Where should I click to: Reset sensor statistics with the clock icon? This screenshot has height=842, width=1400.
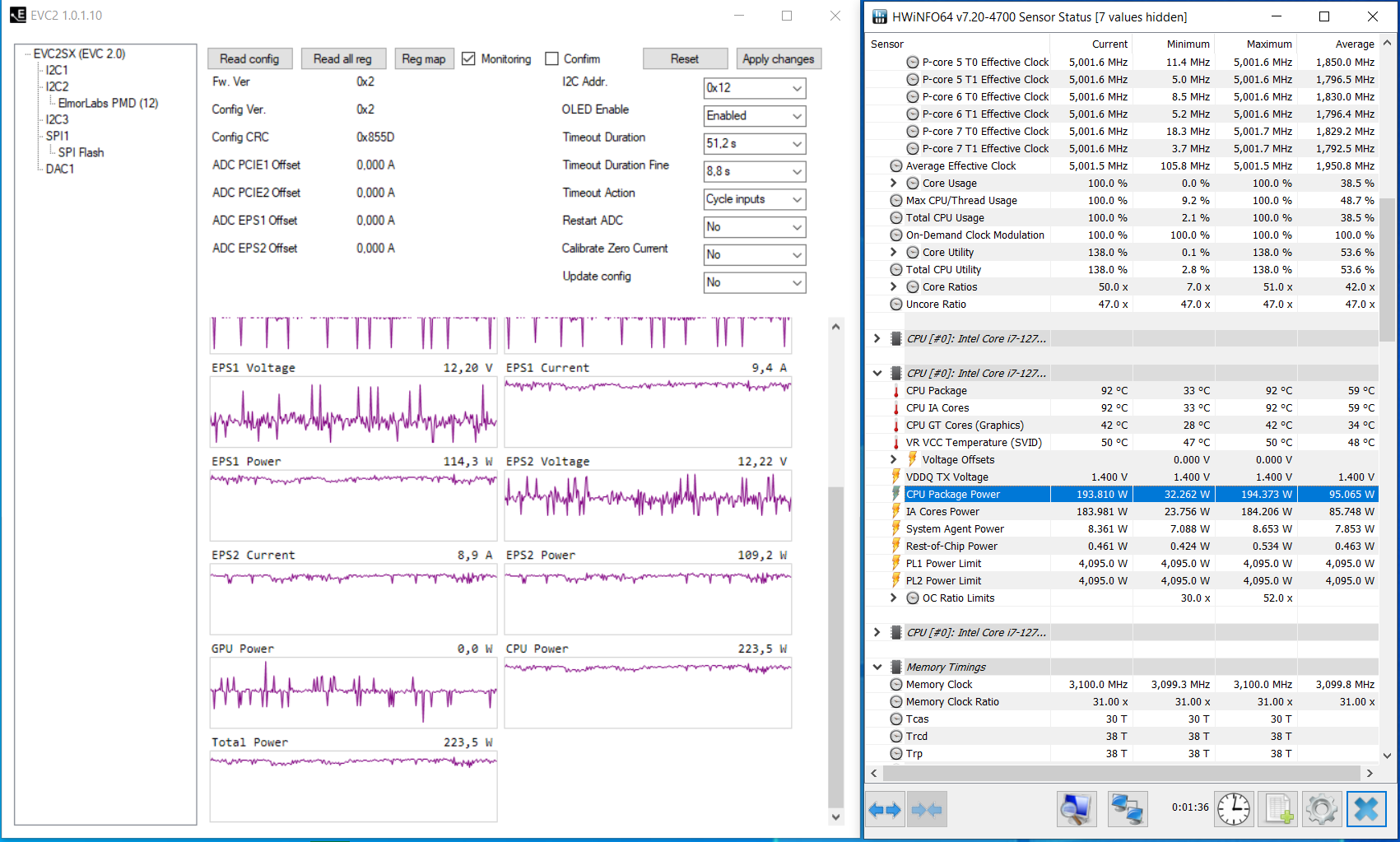pyautogui.click(x=1235, y=810)
